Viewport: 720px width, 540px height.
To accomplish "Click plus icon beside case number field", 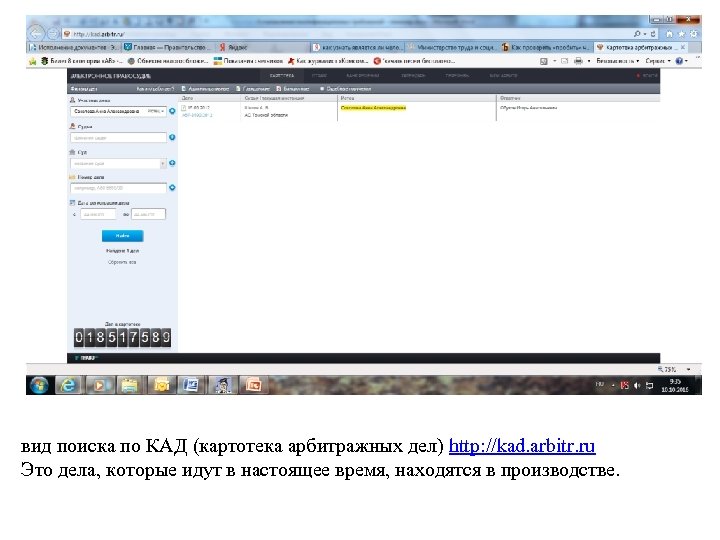I will pos(172,187).
